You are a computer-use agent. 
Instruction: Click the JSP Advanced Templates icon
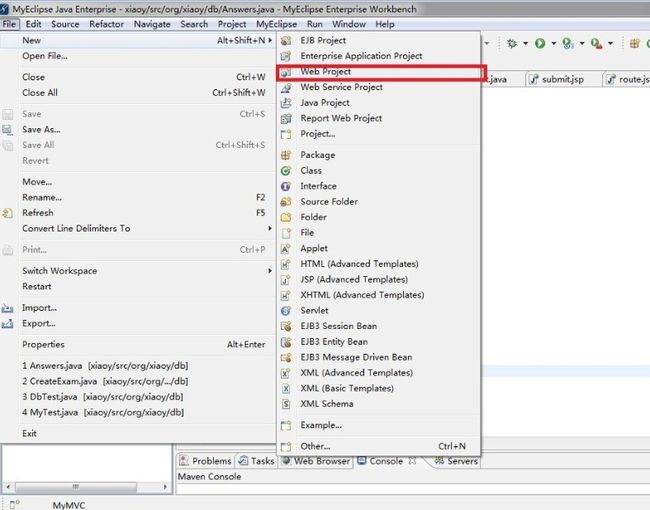tap(286, 280)
